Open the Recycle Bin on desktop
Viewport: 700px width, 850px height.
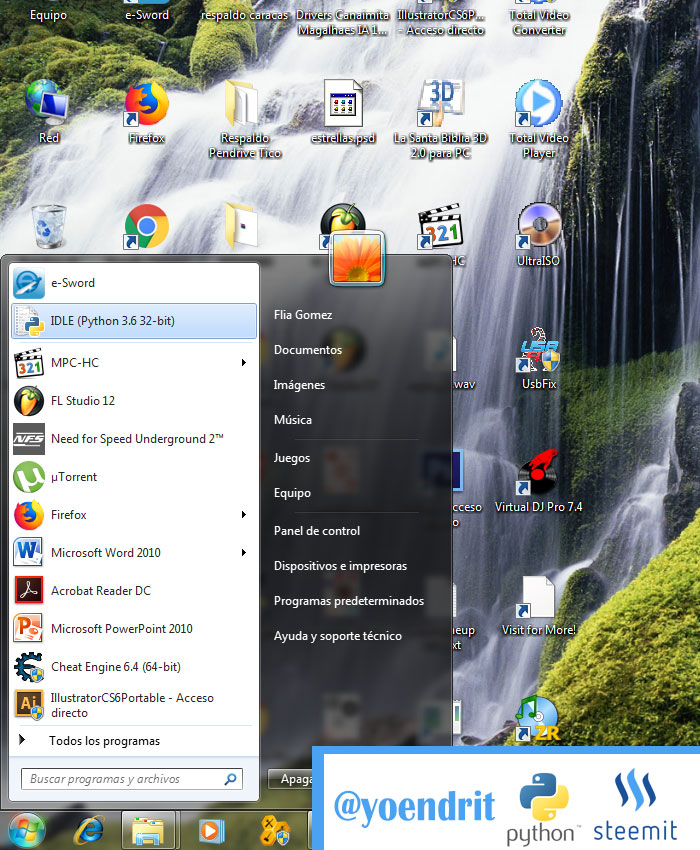[48, 226]
